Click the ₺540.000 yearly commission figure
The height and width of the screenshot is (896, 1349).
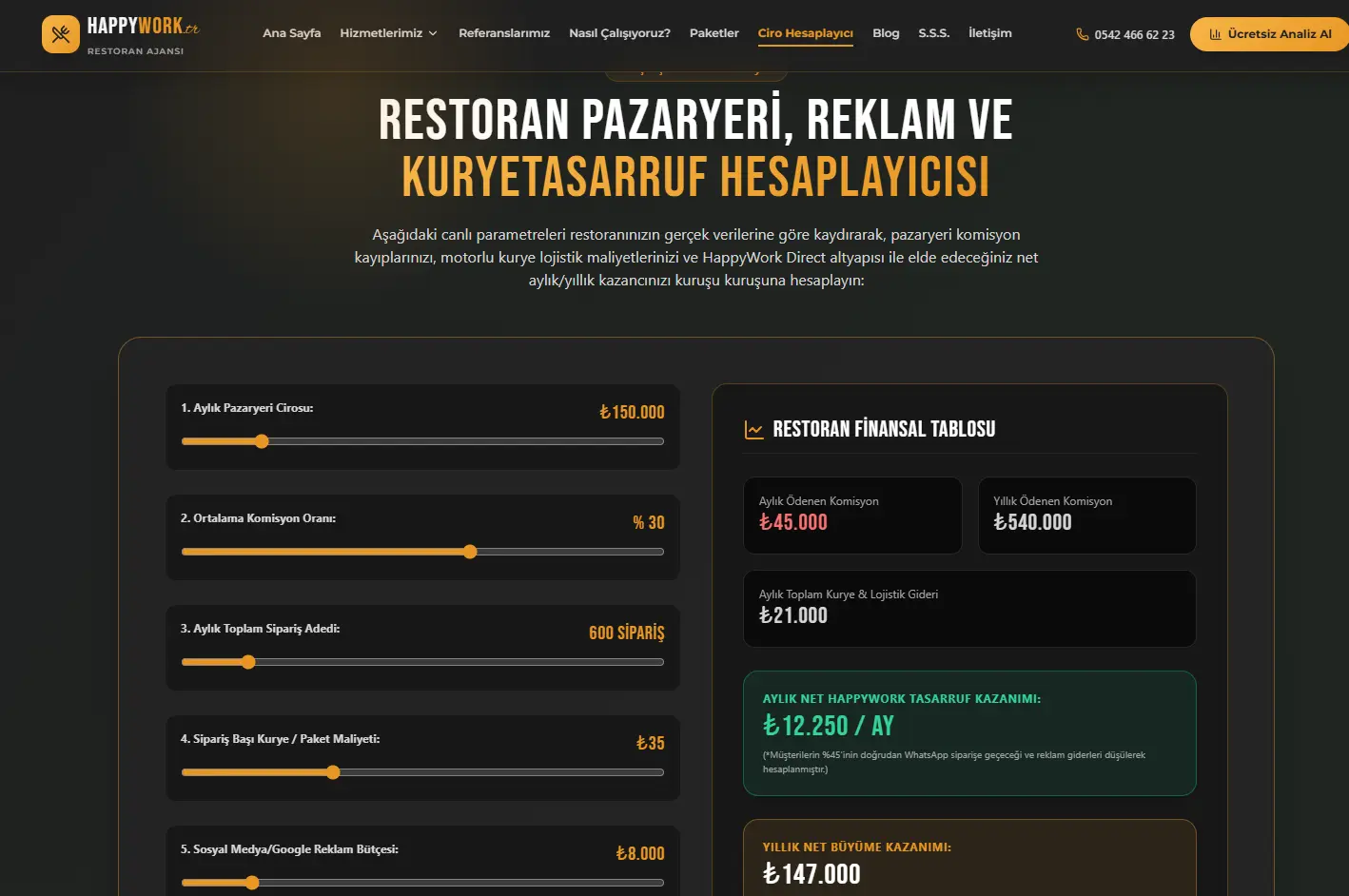point(1032,522)
